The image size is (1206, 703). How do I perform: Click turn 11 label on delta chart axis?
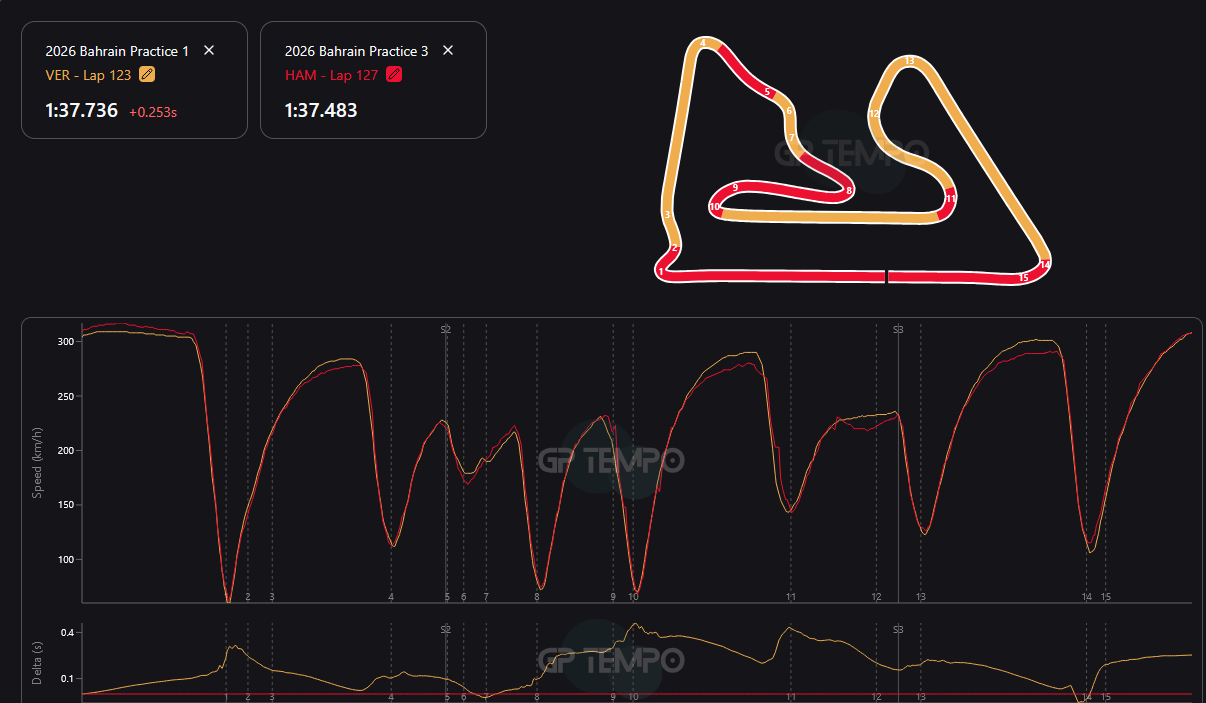click(x=791, y=697)
